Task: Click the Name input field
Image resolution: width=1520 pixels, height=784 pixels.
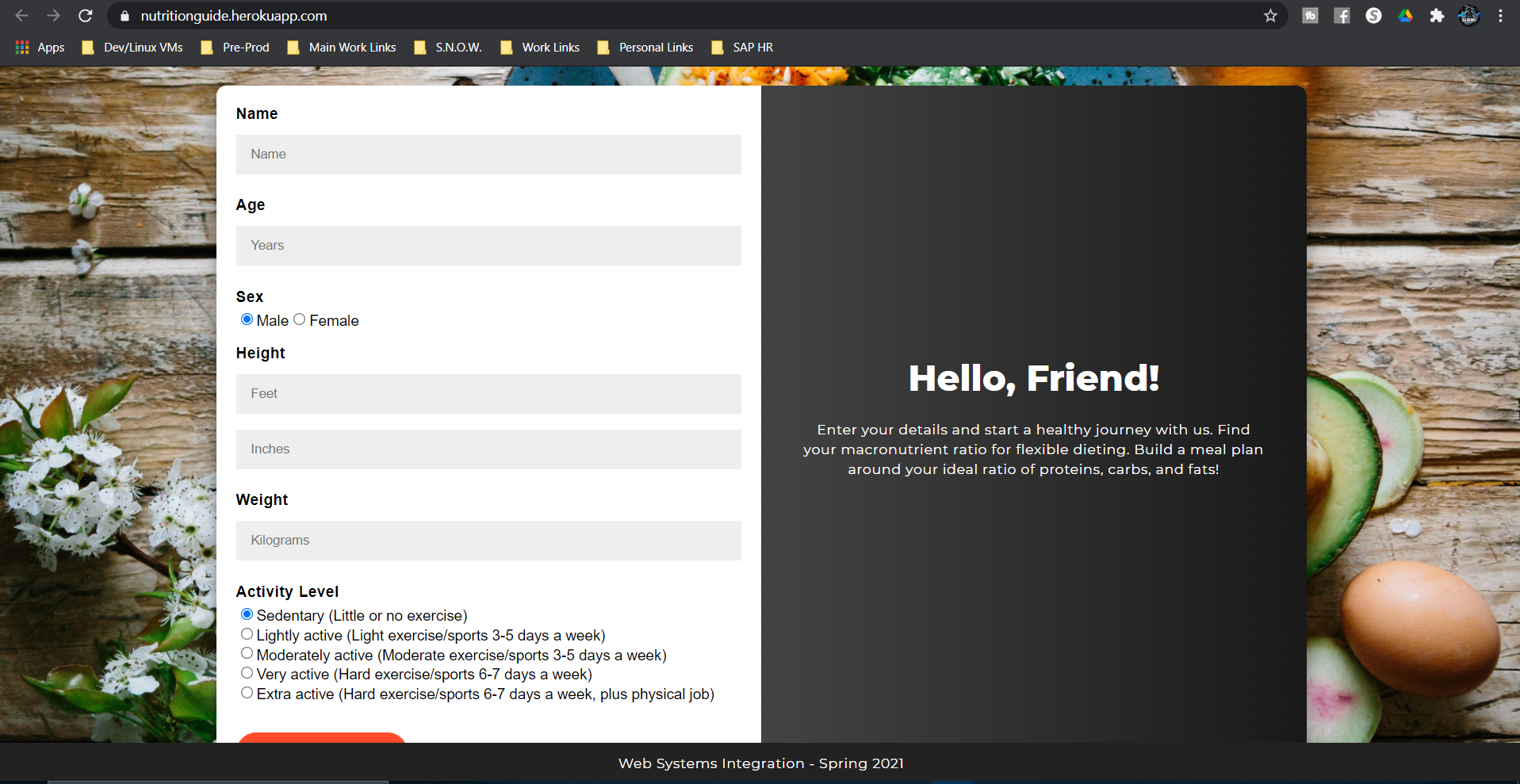Action: pos(488,155)
